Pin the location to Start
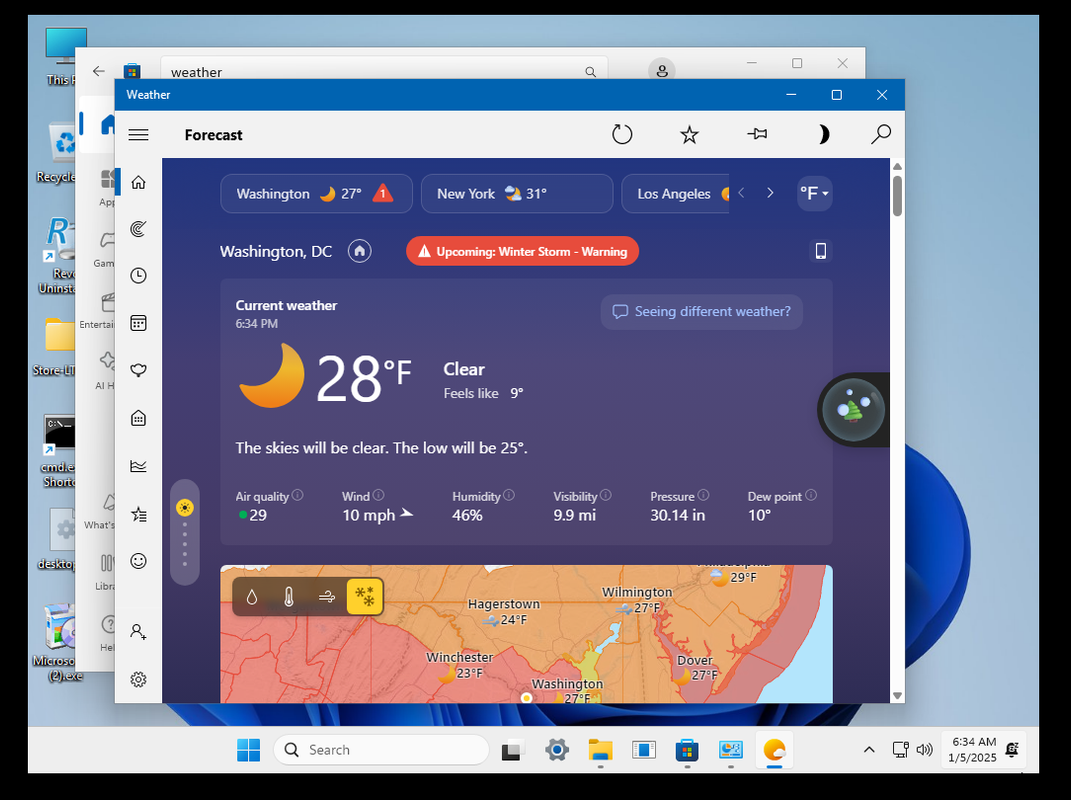 point(757,134)
